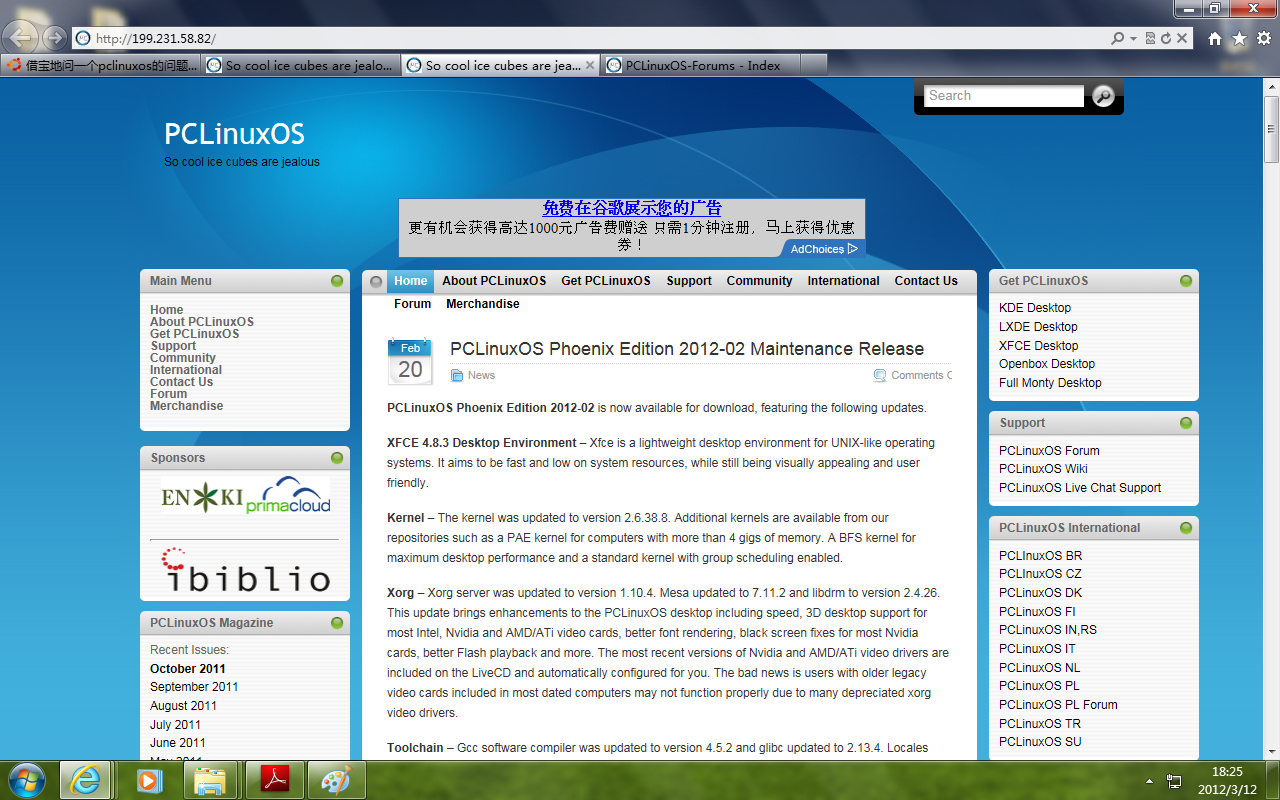Screen dimensions: 1280x800
Task: Open Forum in the top navigation bar
Action: (412, 304)
